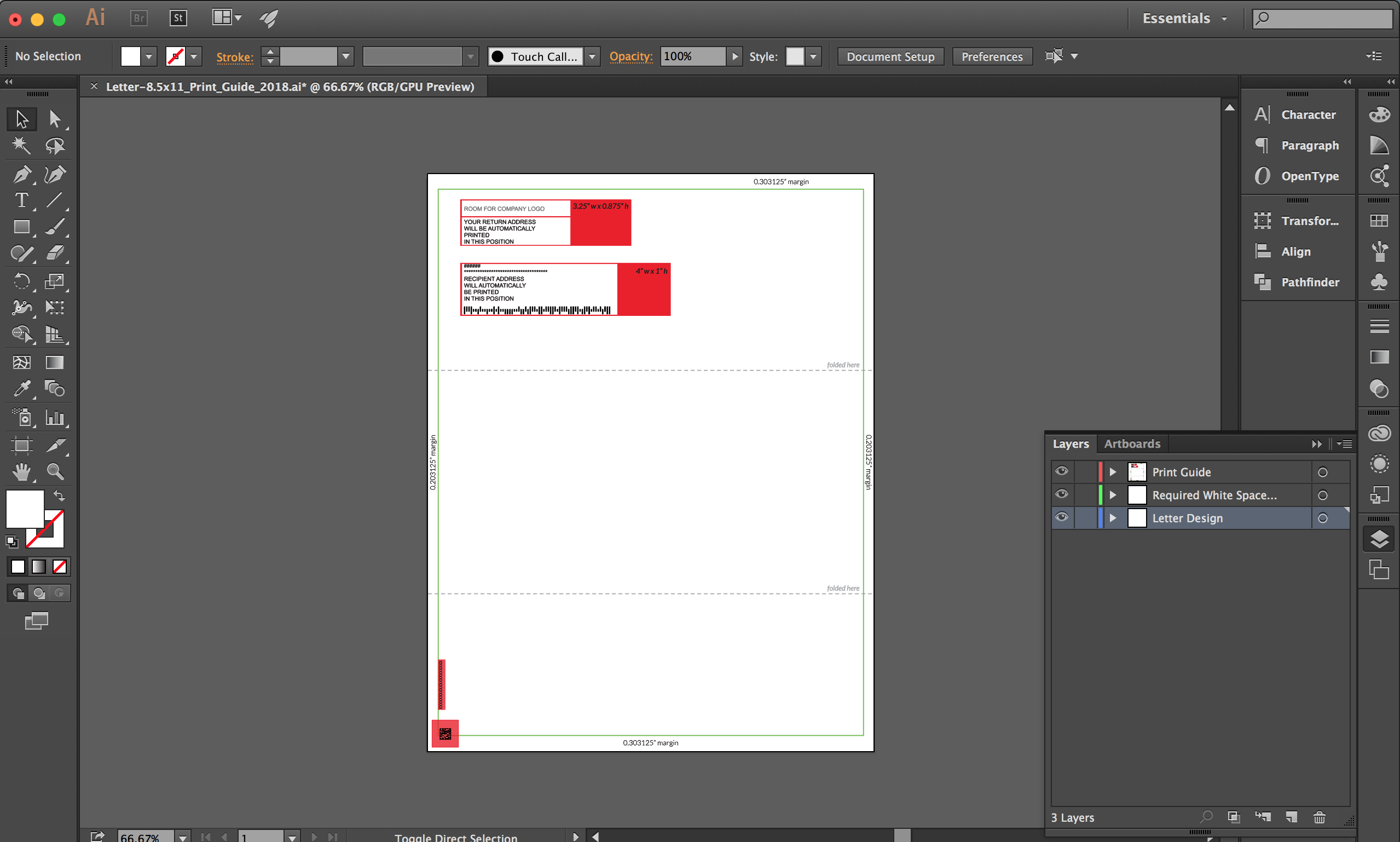The image size is (1400, 842).
Task: Select the Type tool
Action: [21, 200]
